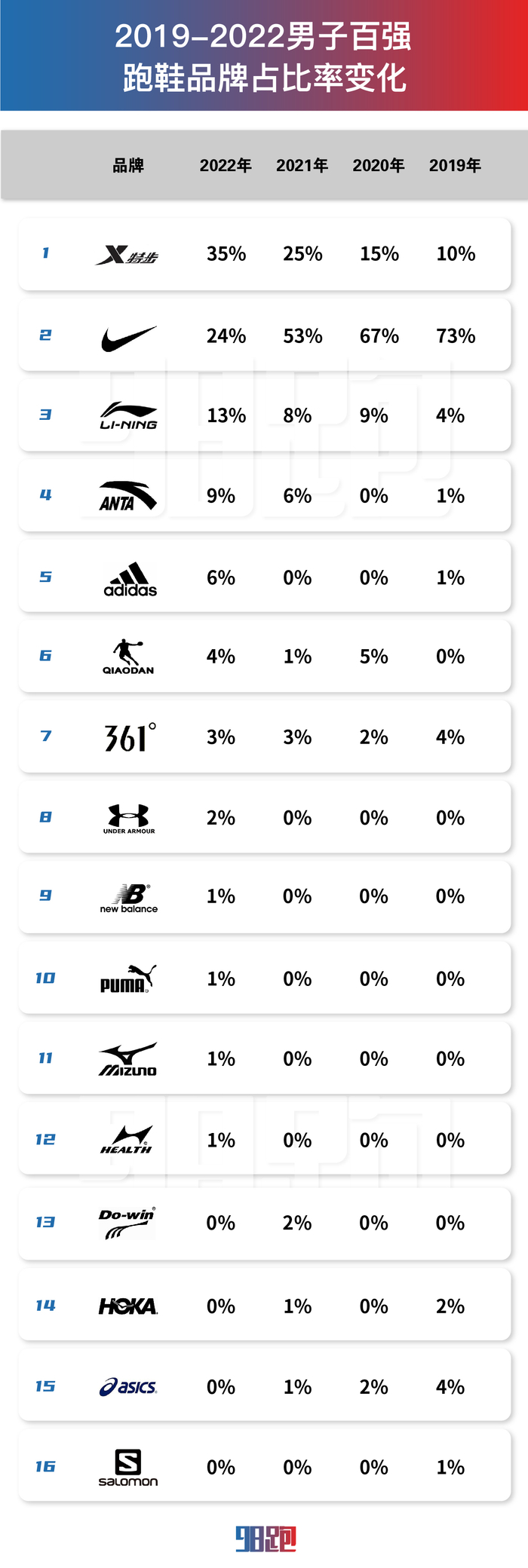The width and height of the screenshot is (528, 1568).
Task: Select the PUMA logo
Action: [128, 979]
